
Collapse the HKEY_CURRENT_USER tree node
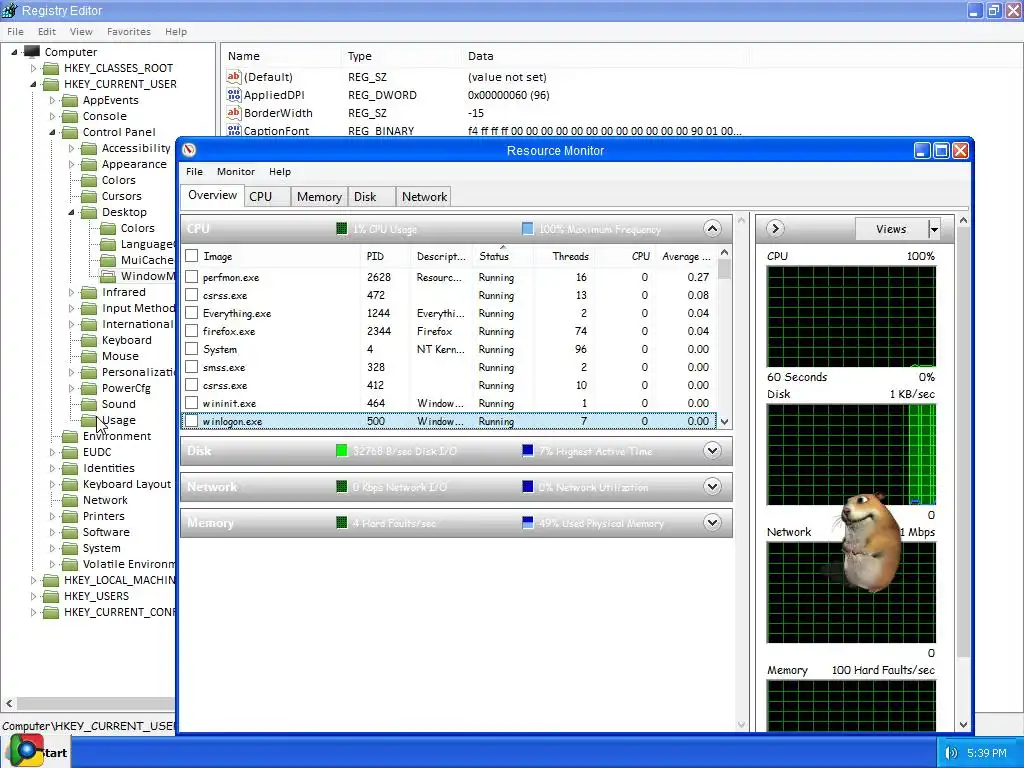pyautogui.click(x=33, y=84)
